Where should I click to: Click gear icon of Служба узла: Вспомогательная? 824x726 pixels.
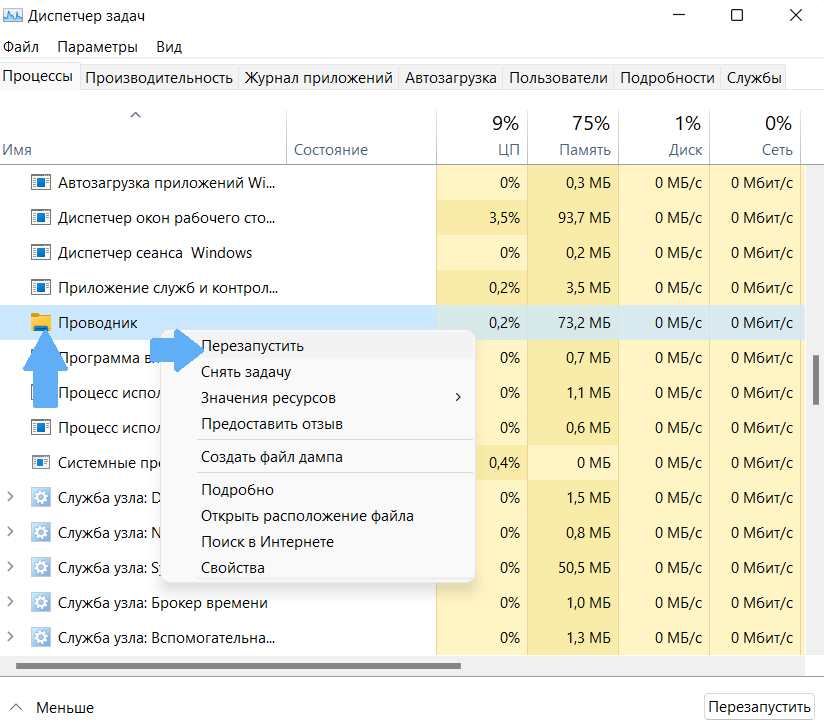tap(41, 637)
